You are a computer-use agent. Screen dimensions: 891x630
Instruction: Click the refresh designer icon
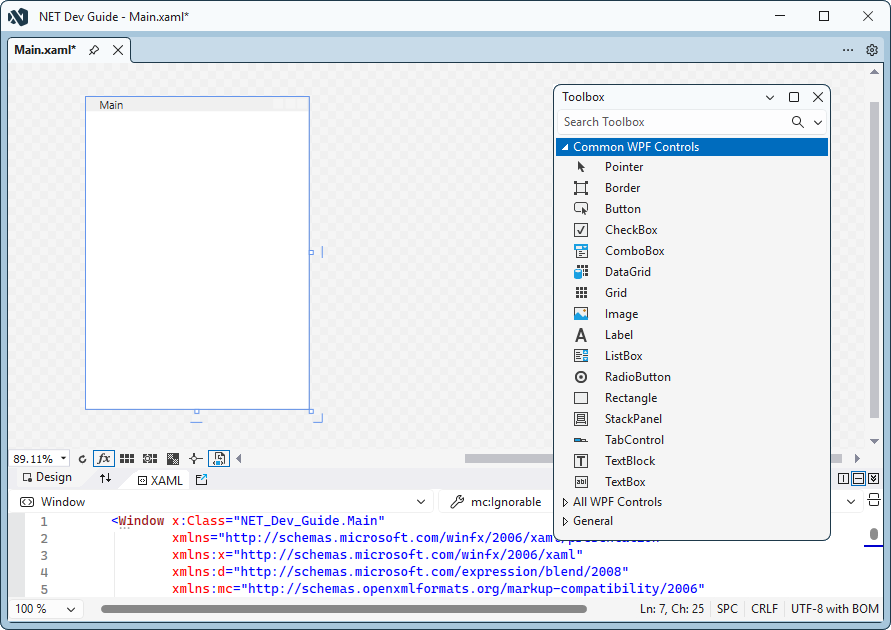pyautogui.click(x=82, y=459)
